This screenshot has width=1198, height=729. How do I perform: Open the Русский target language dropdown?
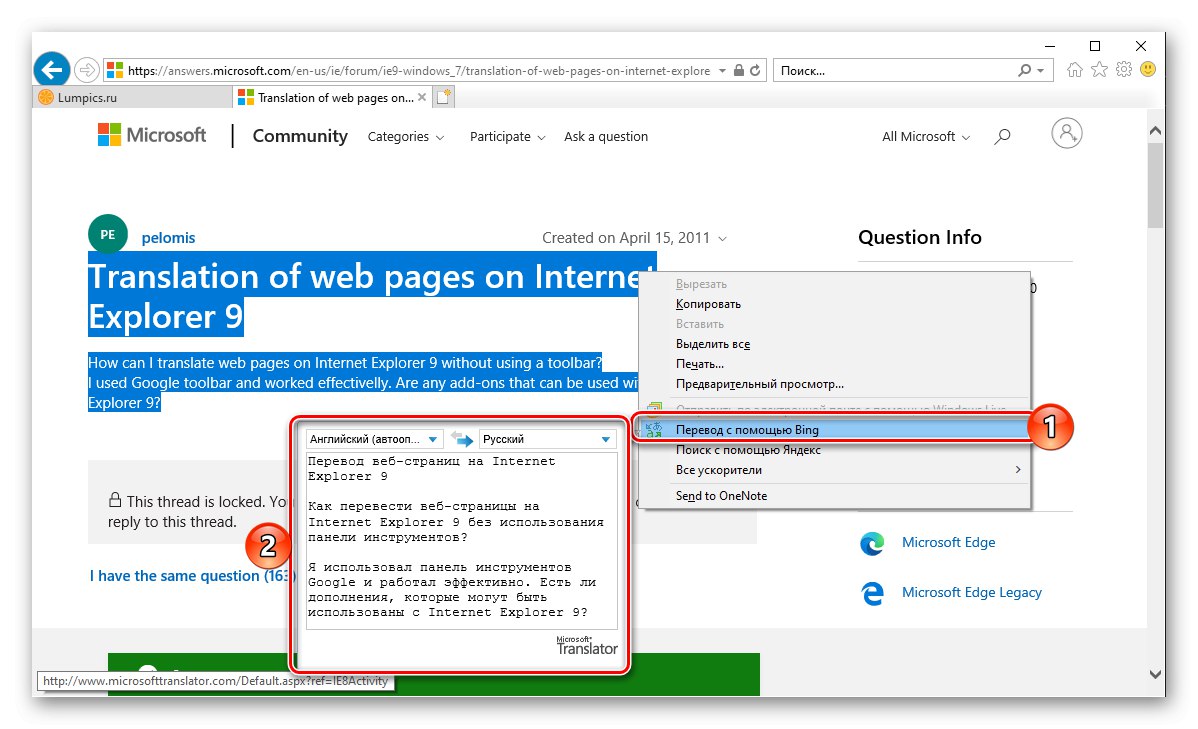tap(547, 437)
